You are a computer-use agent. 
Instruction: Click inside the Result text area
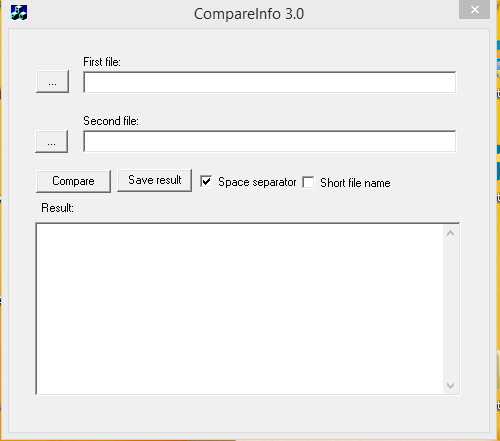pos(239,309)
